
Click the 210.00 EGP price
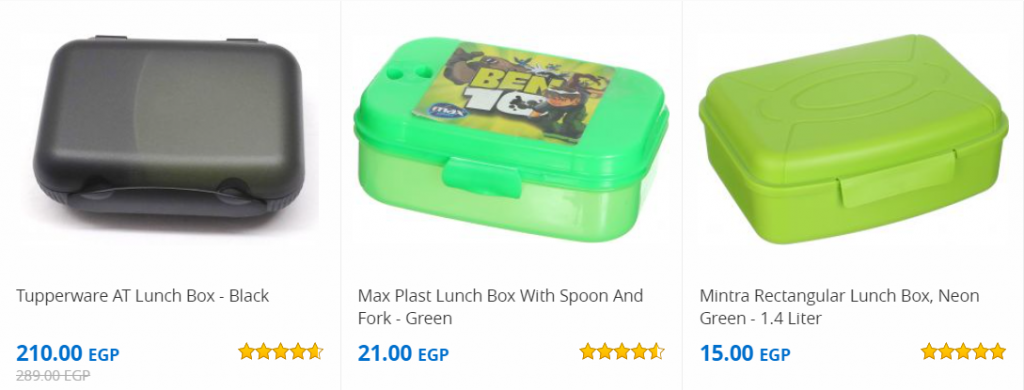[x=68, y=354]
